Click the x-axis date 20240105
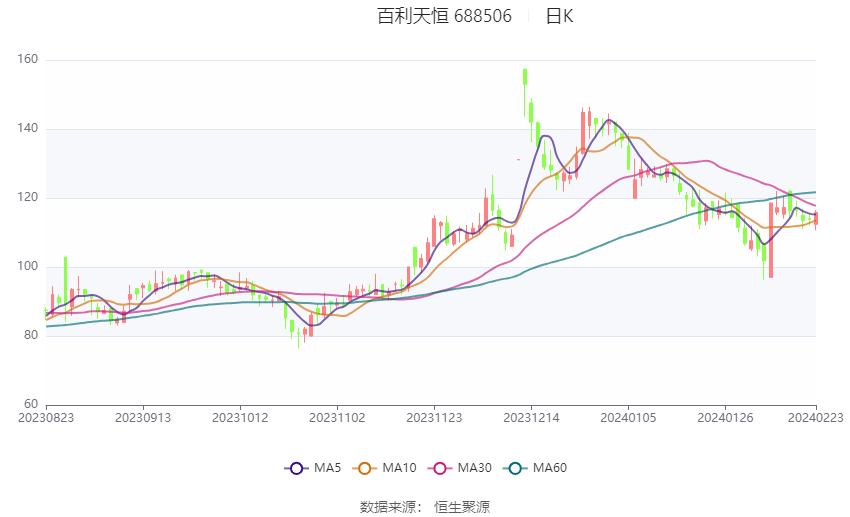850x517 pixels. (628, 418)
